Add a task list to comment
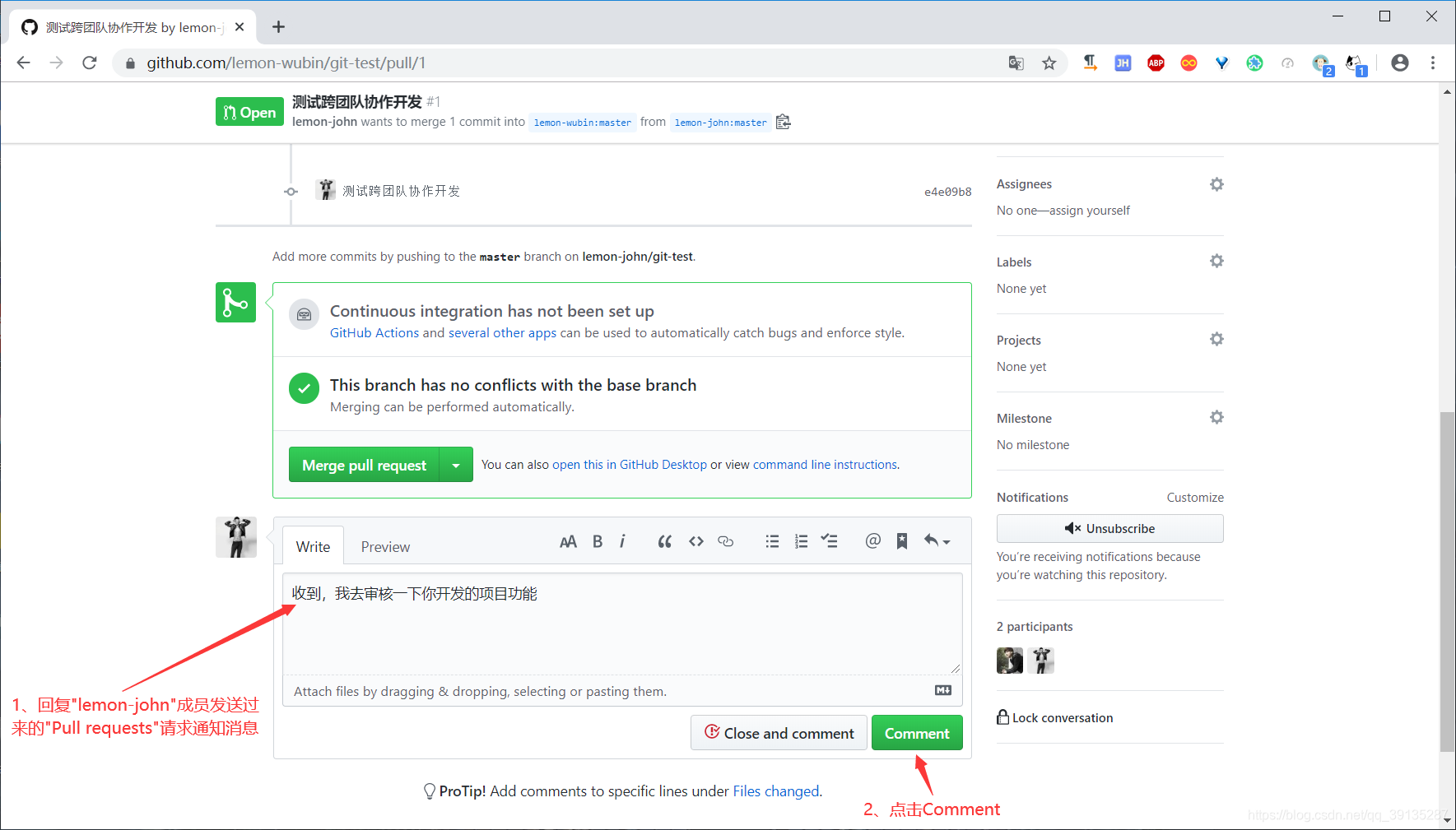Image resolution: width=1456 pixels, height=830 pixels. (830, 541)
